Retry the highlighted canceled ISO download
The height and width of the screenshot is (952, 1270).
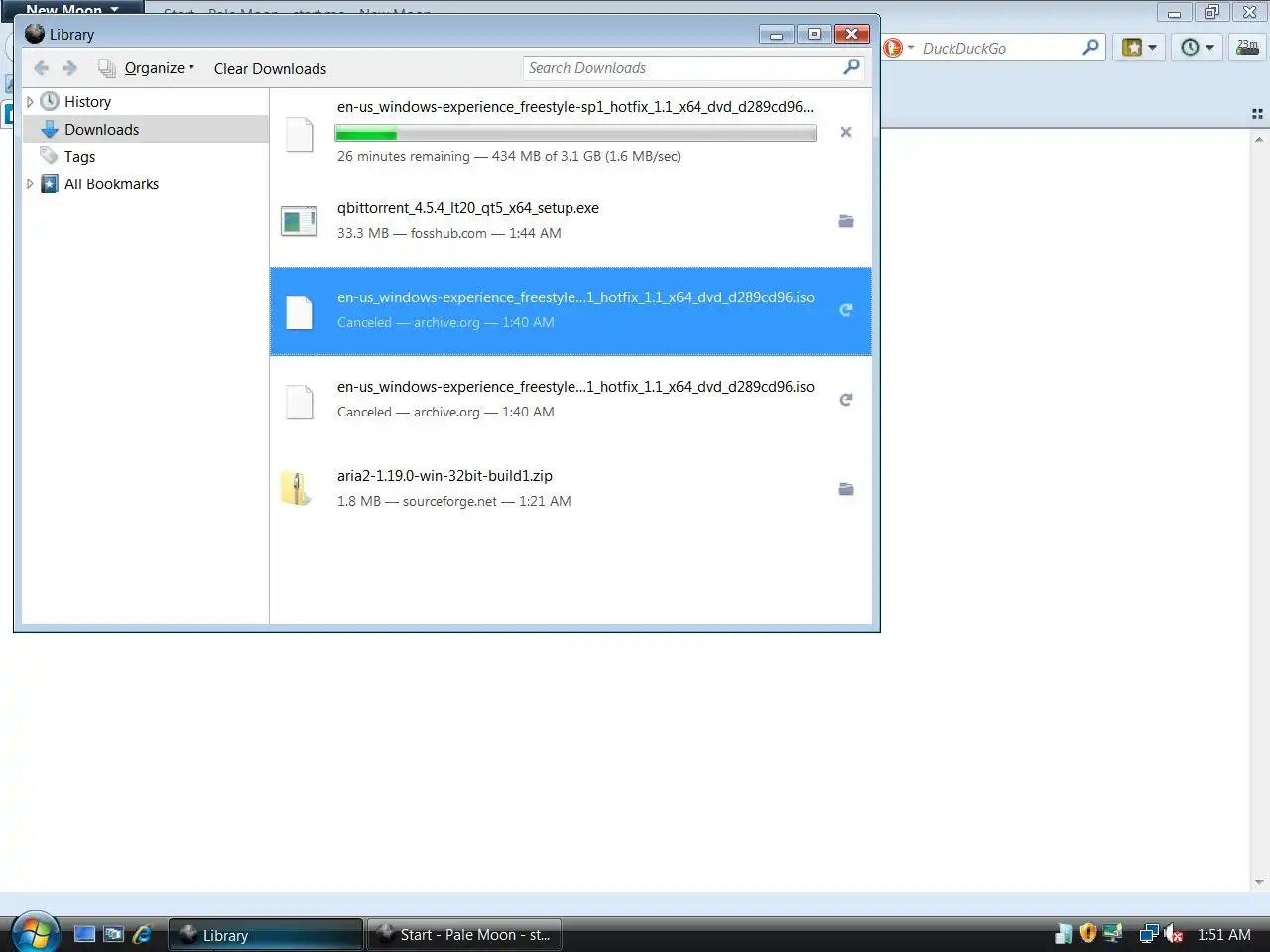[846, 310]
